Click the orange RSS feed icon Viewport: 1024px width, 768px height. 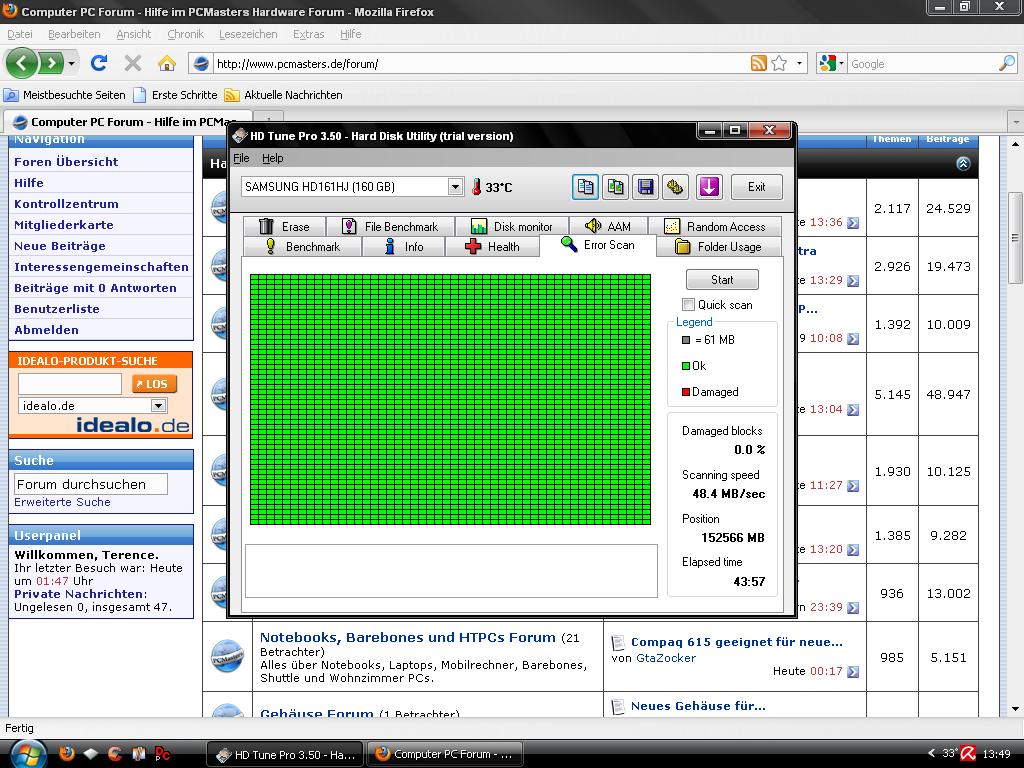[x=758, y=63]
